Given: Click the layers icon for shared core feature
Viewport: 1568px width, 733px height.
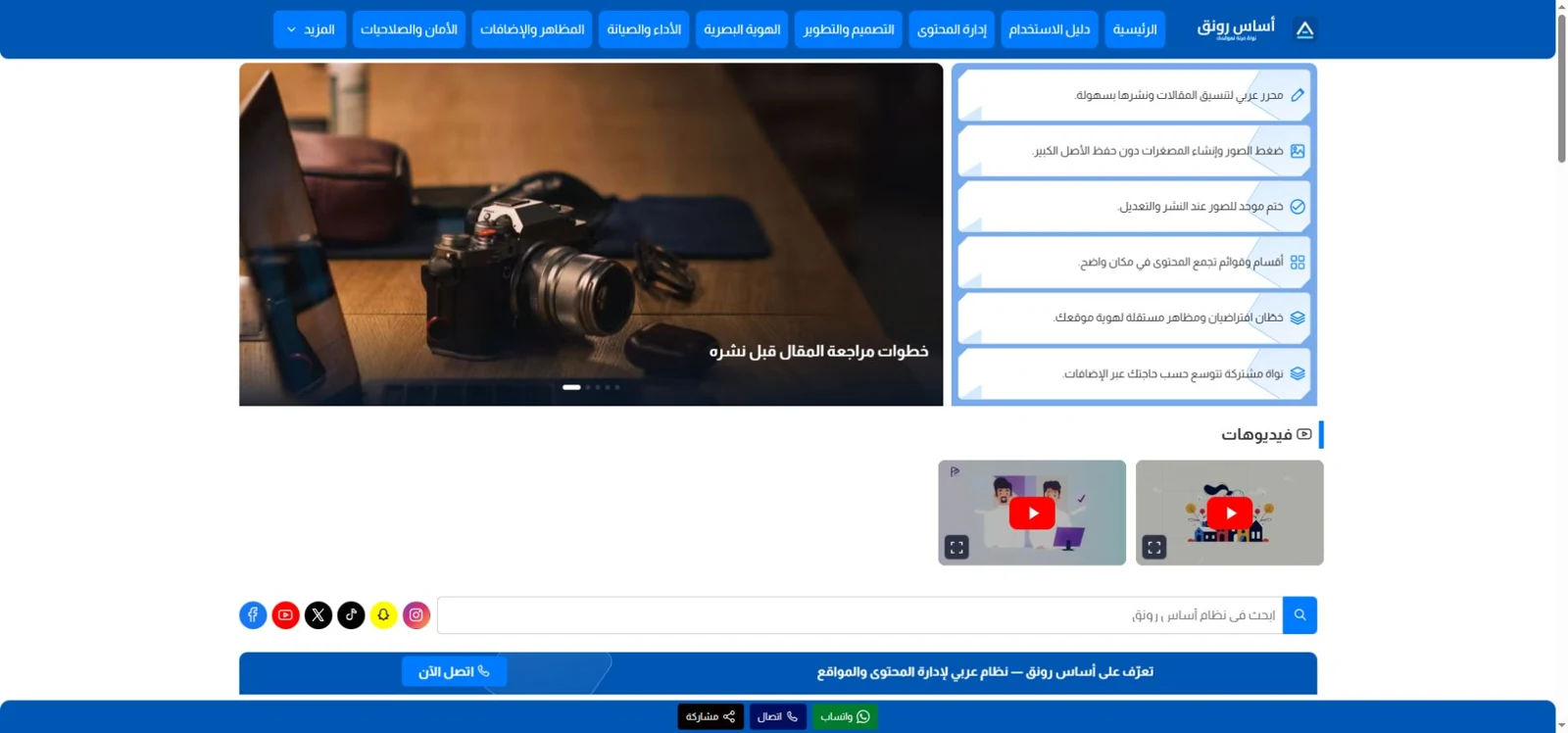Looking at the screenshot, I should (1298, 373).
